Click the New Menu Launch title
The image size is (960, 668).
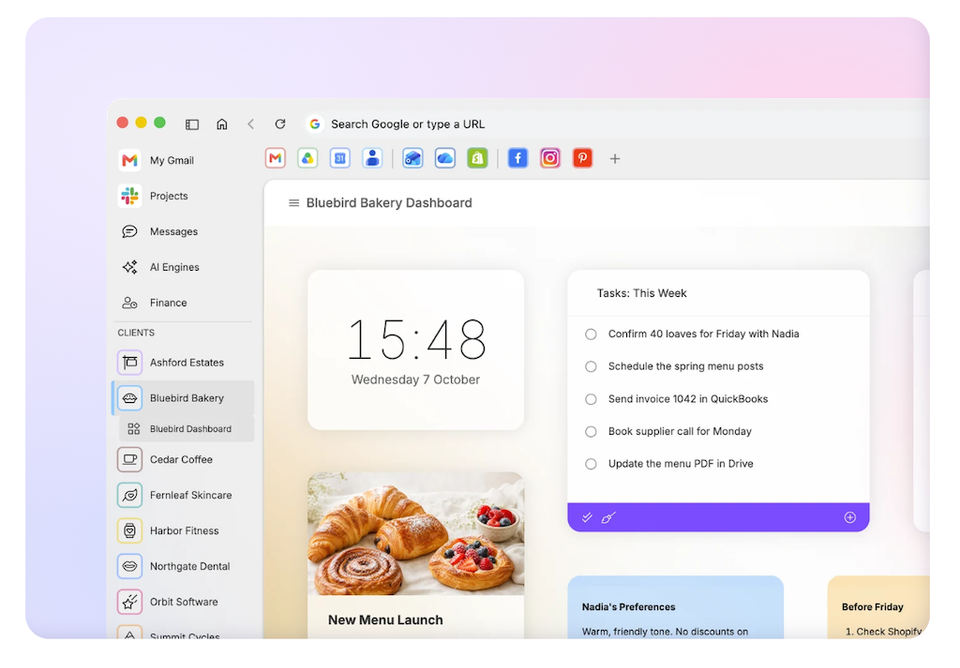coord(386,620)
